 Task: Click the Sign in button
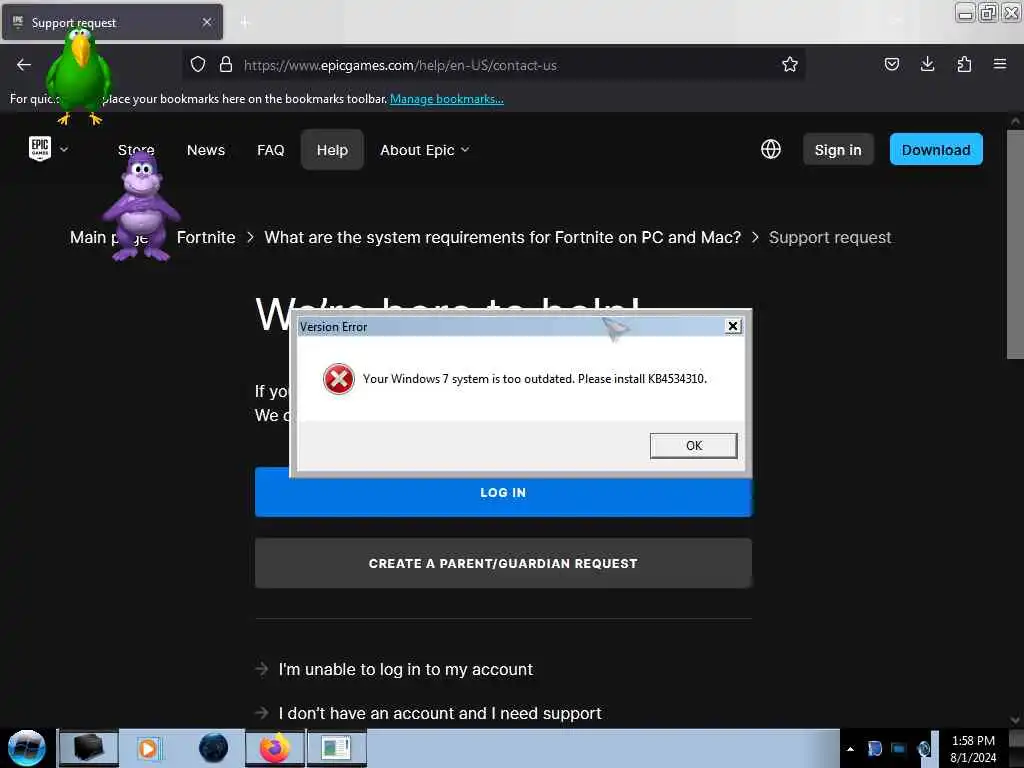[838, 150]
